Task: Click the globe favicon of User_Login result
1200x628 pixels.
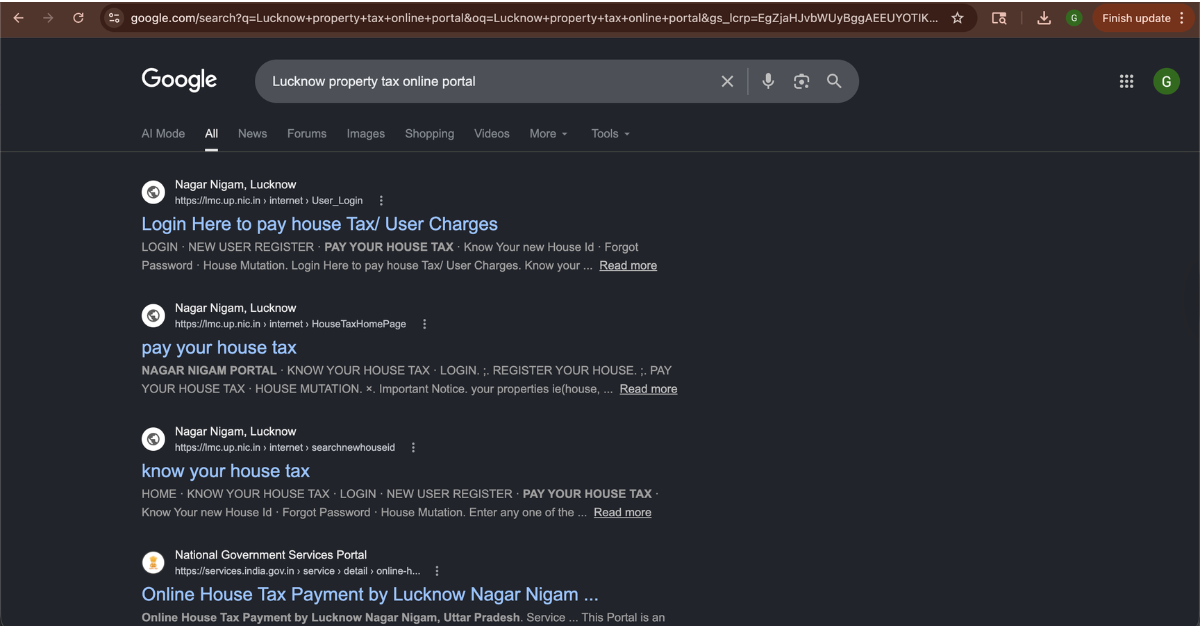Action: point(153,192)
